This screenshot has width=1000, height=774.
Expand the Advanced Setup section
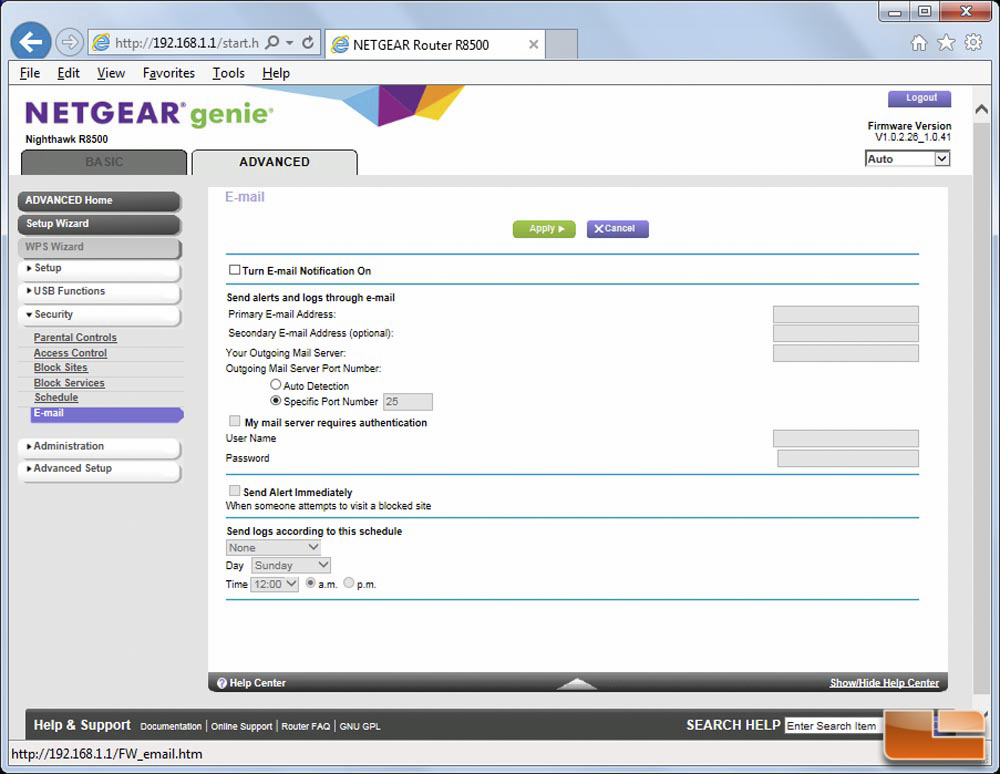coord(99,469)
